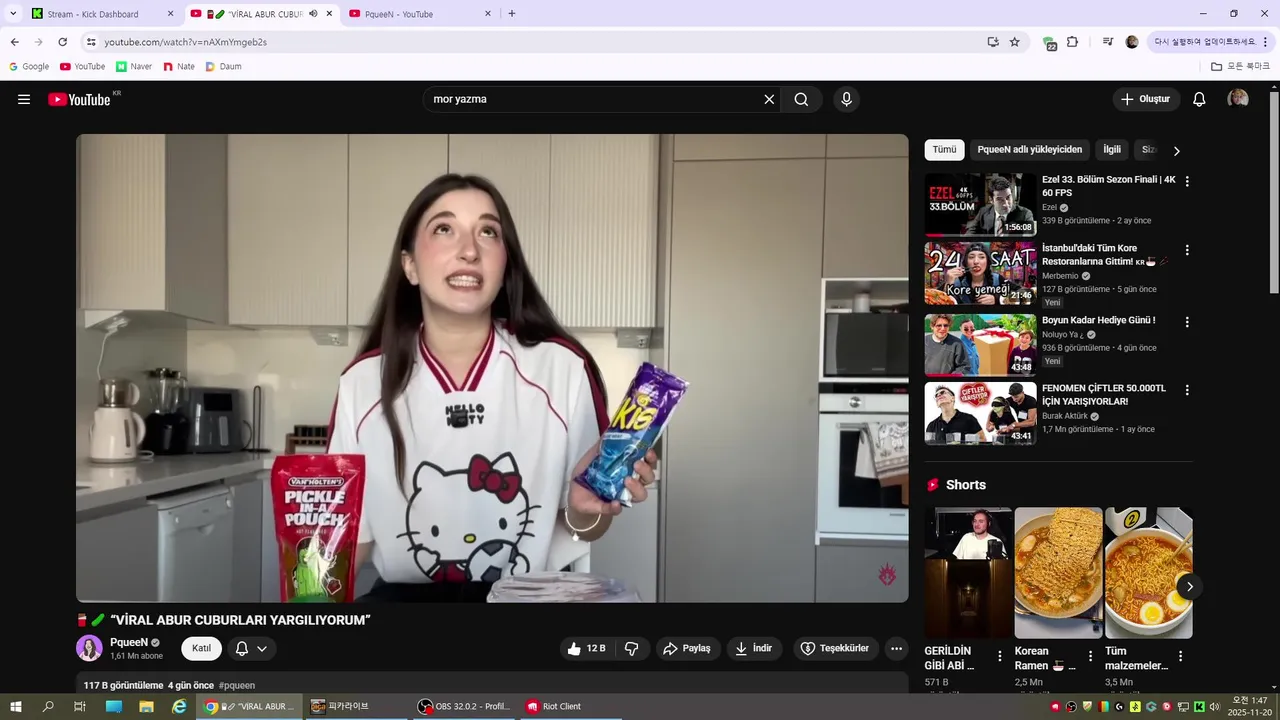Go back in browser history
This screenshot has height=720, width=1280.
click(15, 42)
